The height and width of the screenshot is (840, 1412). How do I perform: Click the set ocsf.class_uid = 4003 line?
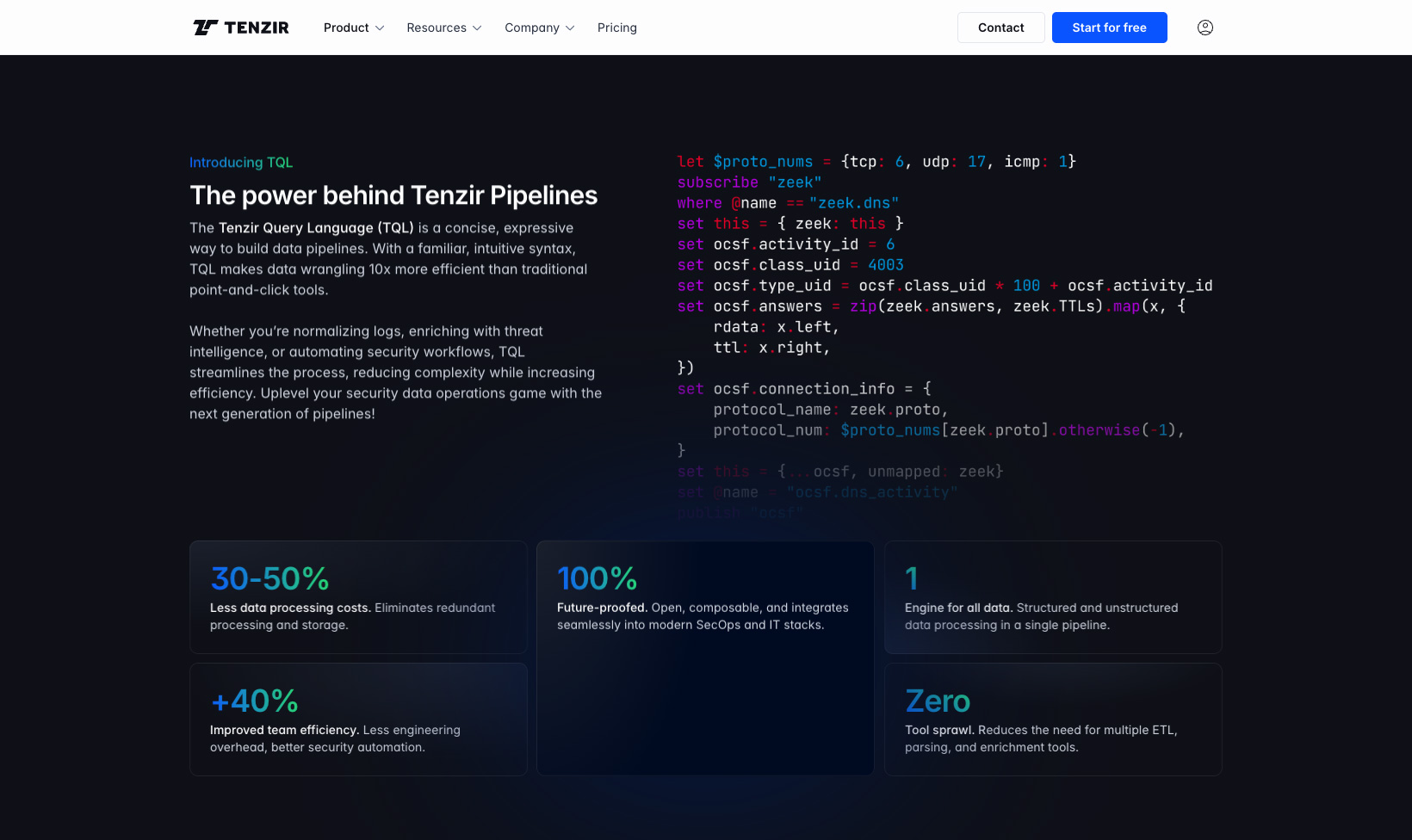(790, 265)
